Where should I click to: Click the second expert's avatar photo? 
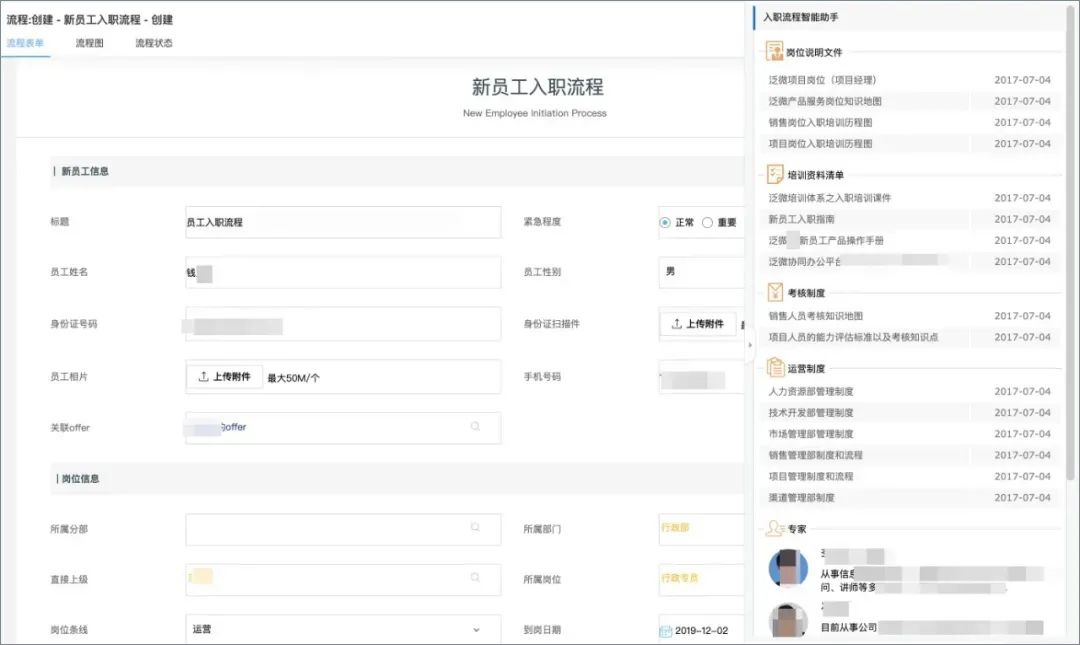click(x=788, y=619)
